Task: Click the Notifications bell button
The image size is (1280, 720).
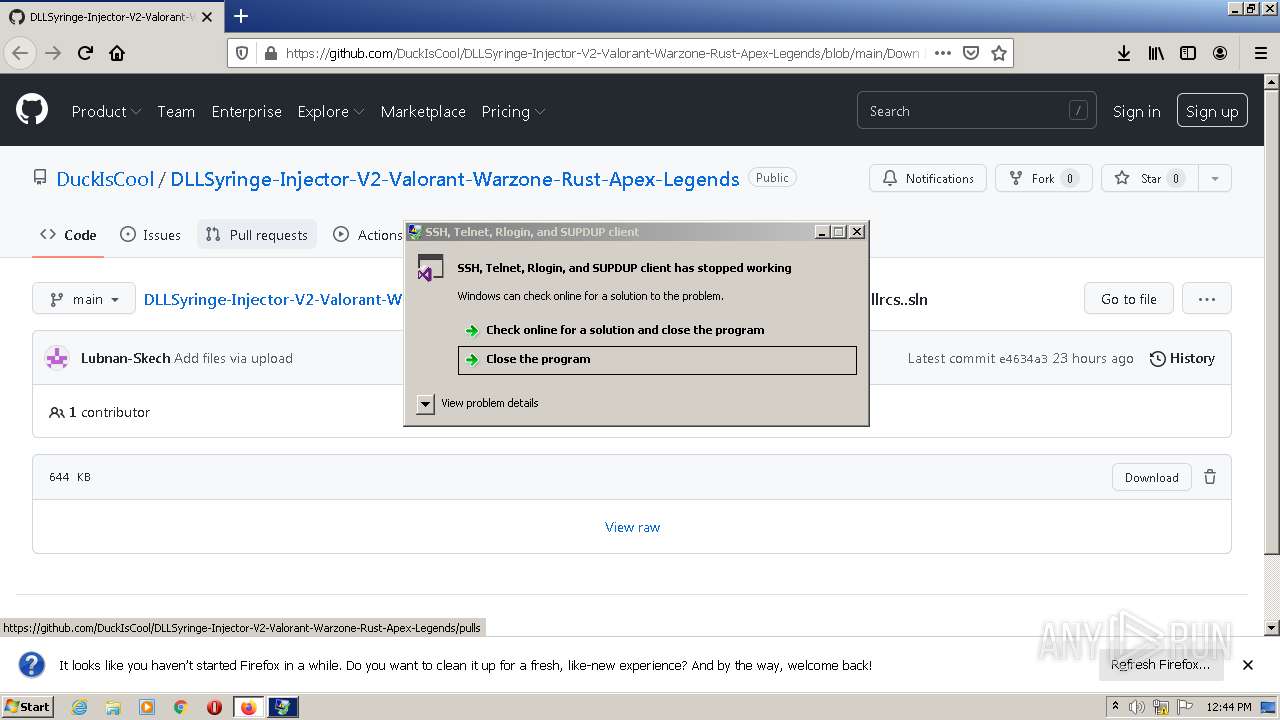Action: [x=928, y=178]
